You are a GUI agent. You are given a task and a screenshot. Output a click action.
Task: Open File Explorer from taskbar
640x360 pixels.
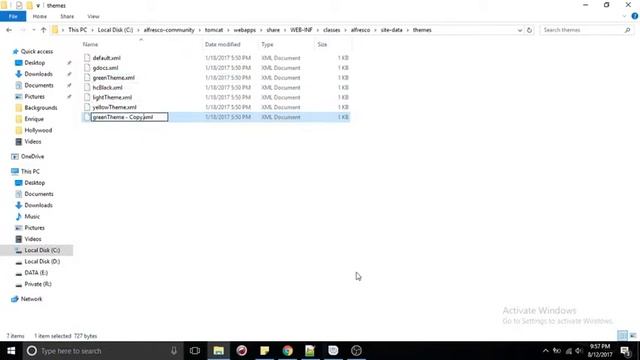[x=218, y=351]
